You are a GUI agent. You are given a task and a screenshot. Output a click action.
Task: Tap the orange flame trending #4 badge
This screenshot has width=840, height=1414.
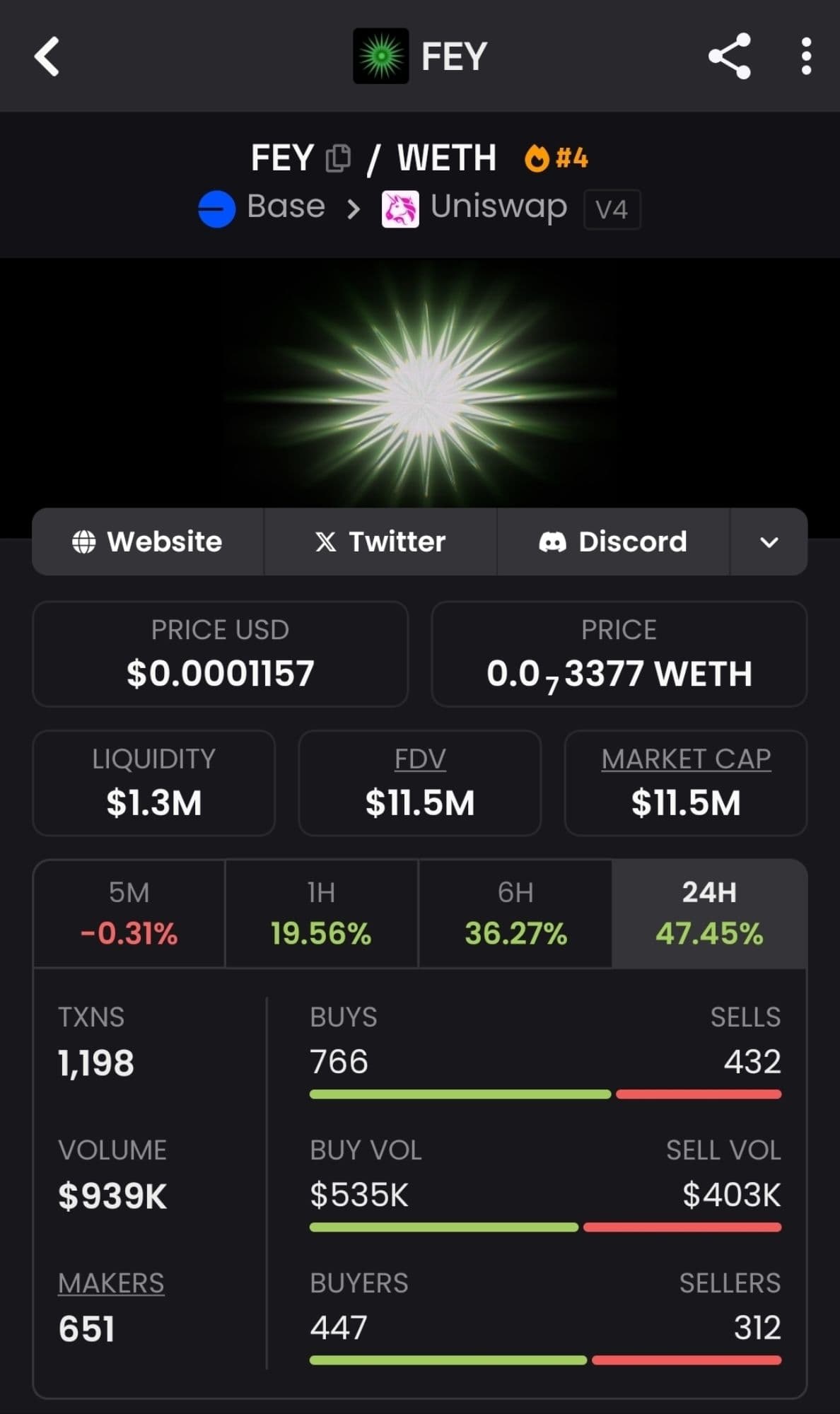pyautogui.click(x=556, y=158)
